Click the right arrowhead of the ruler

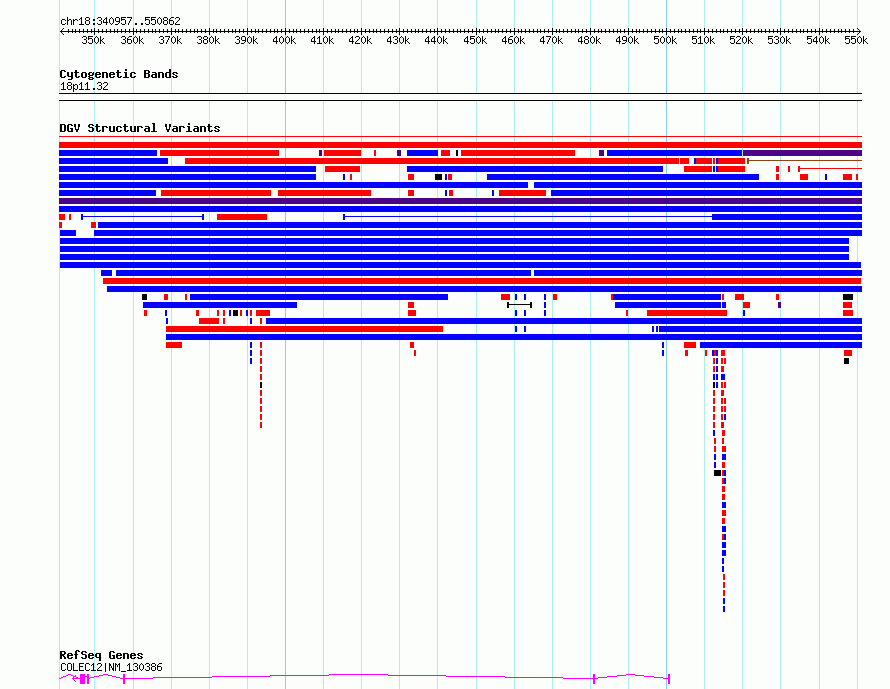coord(859,31)
